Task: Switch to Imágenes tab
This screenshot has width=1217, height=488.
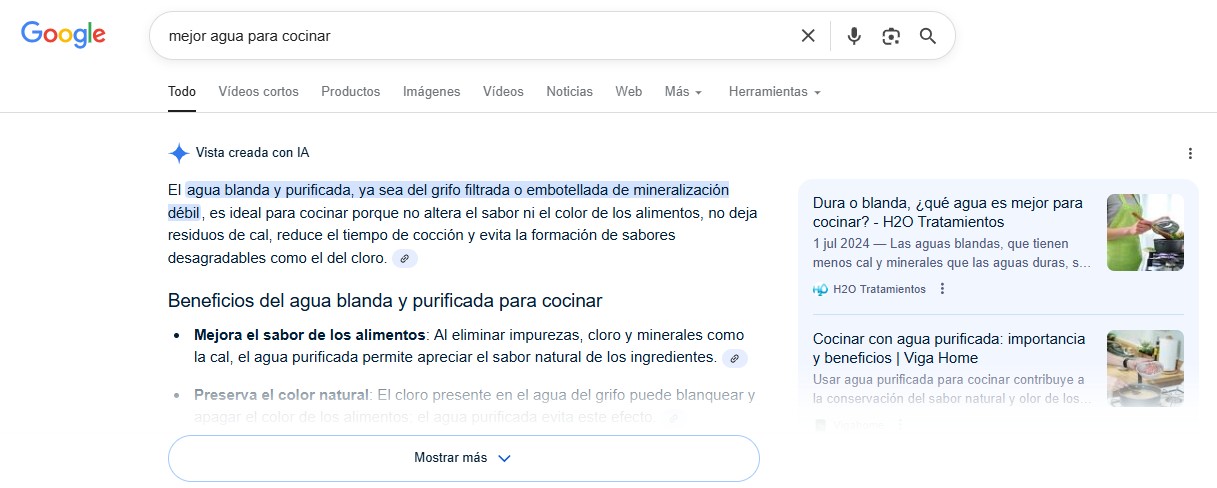Action: point(432,91)
